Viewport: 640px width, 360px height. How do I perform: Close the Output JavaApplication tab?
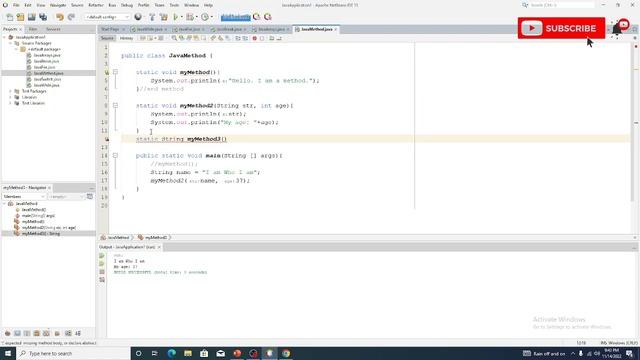pyautogui.click(x=159, y=247)
